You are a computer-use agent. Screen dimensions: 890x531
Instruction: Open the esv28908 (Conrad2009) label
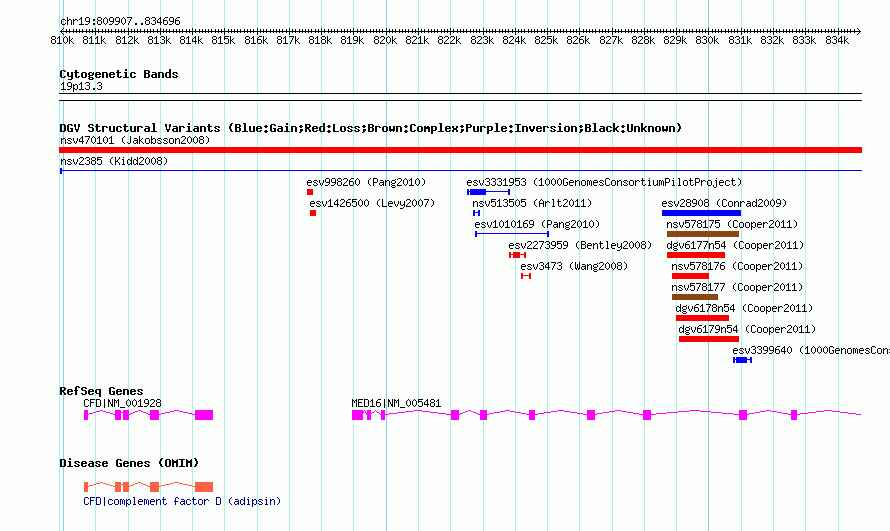coord(724,203)
